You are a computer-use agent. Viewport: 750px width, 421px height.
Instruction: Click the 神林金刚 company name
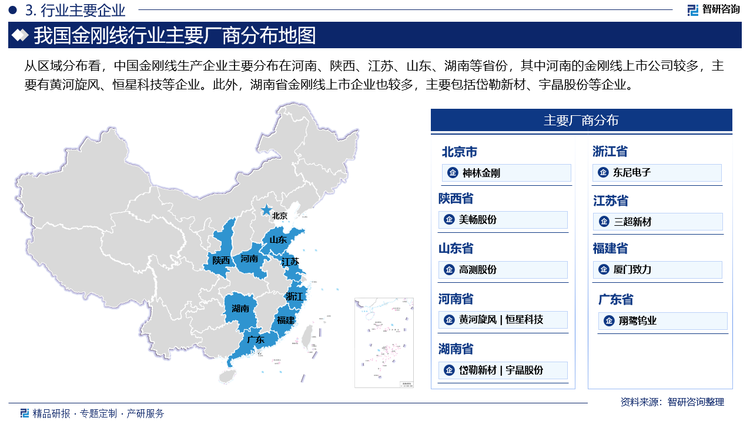481,173
